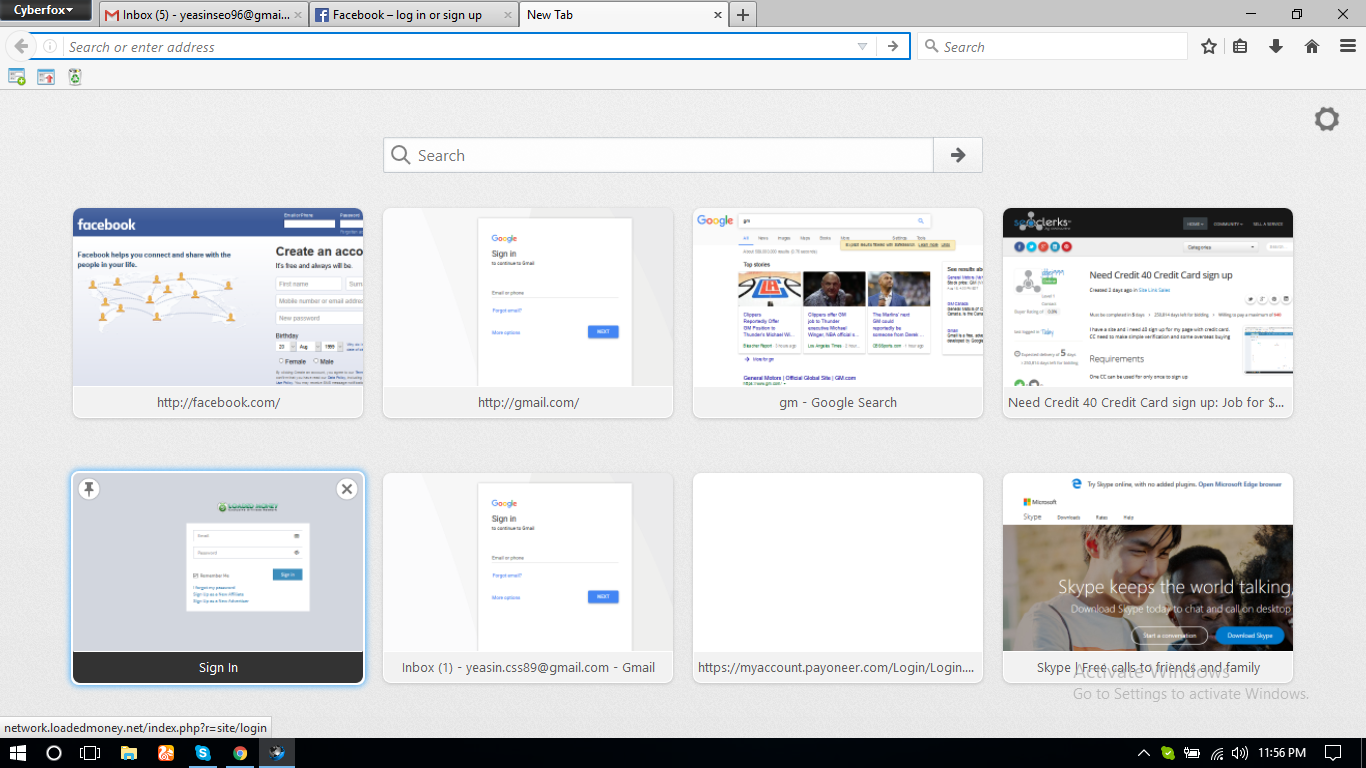Click the recycle bin bookmark toolbar icon
The height and width of the screenshot is (768, 1366).
[x=75, y=77]
